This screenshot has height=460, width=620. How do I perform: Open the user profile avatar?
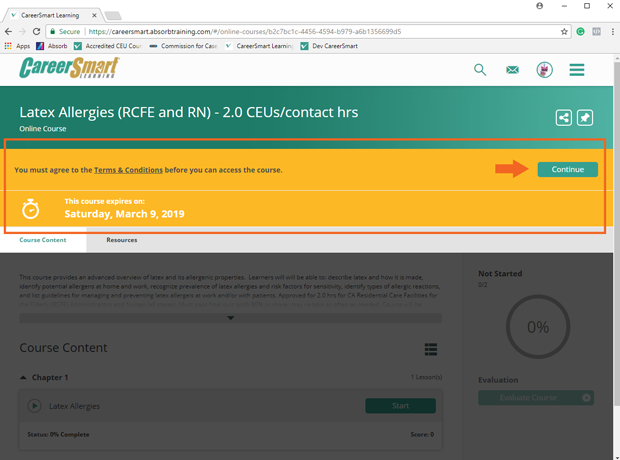point(544,70)
